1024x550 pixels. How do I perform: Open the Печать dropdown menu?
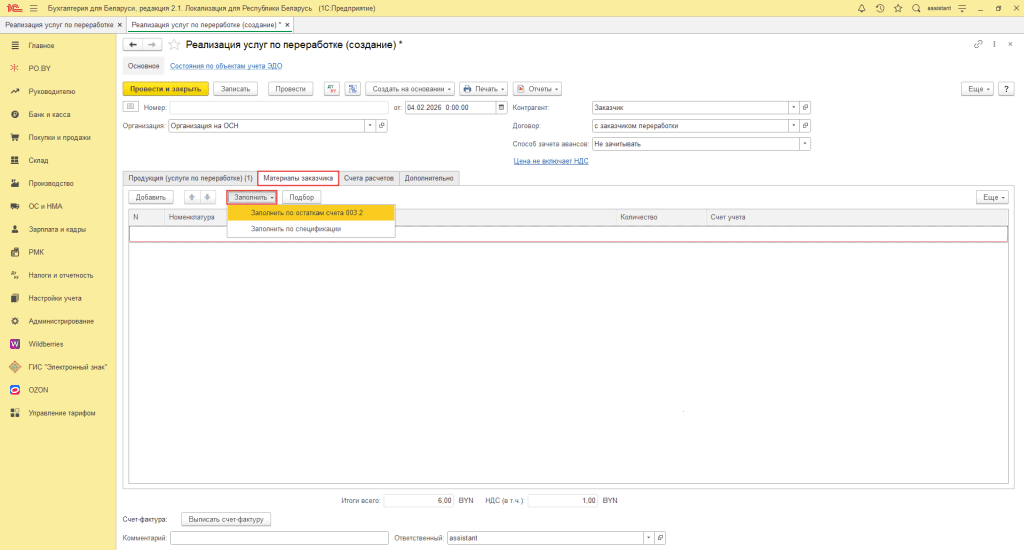484,89
